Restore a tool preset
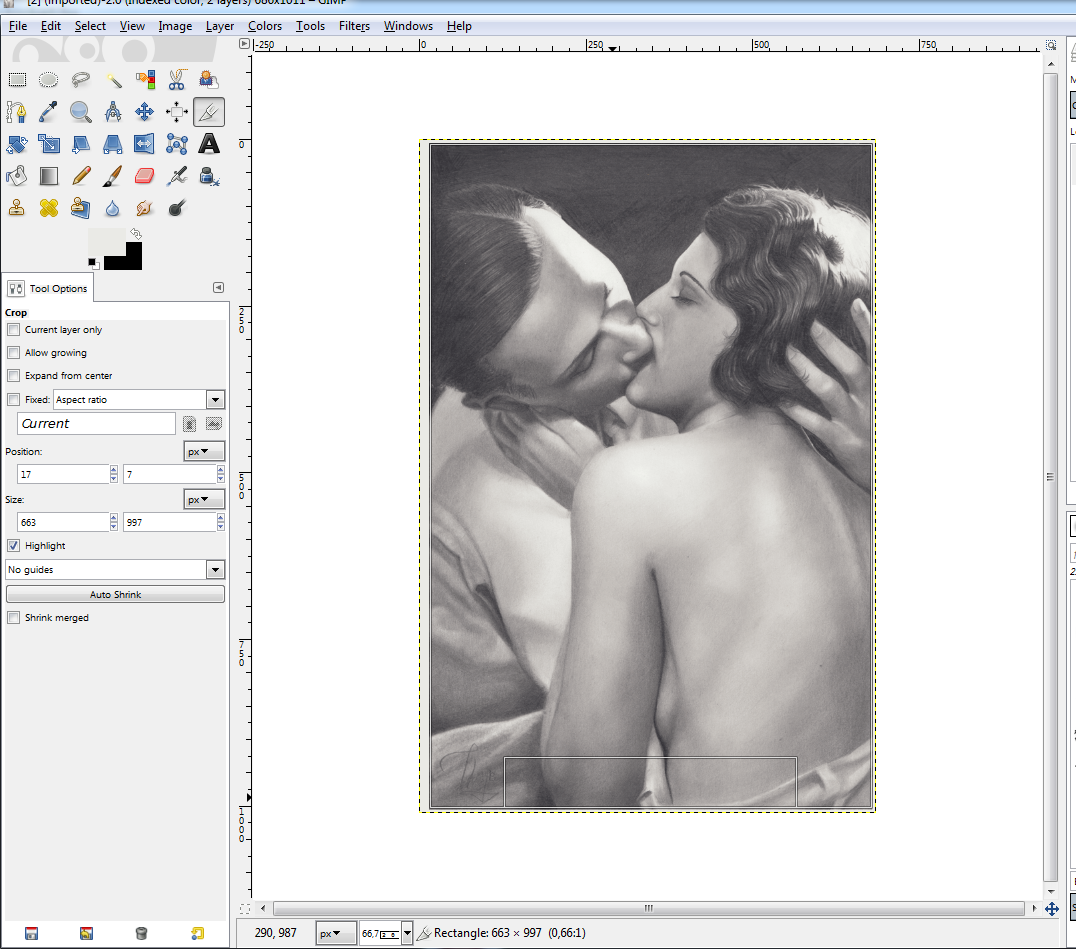The width and height of the screenshot is (1076, 949). point(86,933)
